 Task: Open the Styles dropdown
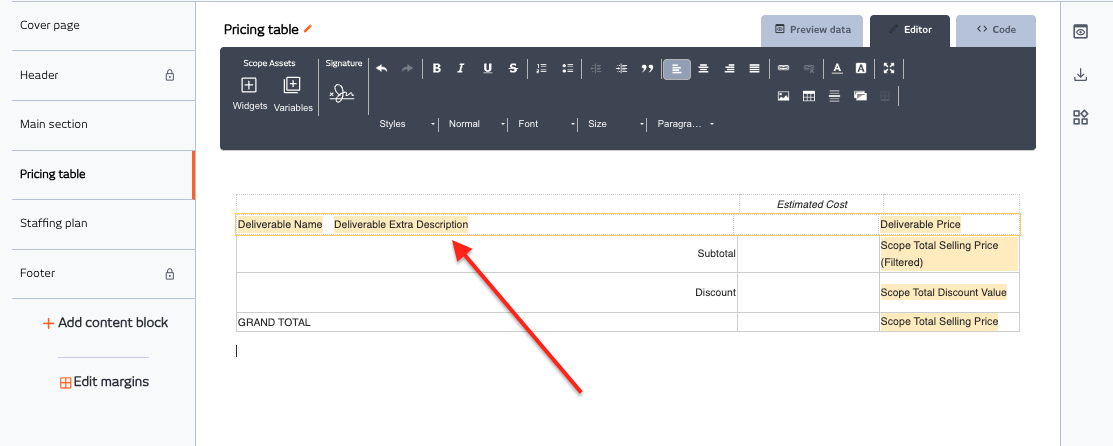point(407,124)
